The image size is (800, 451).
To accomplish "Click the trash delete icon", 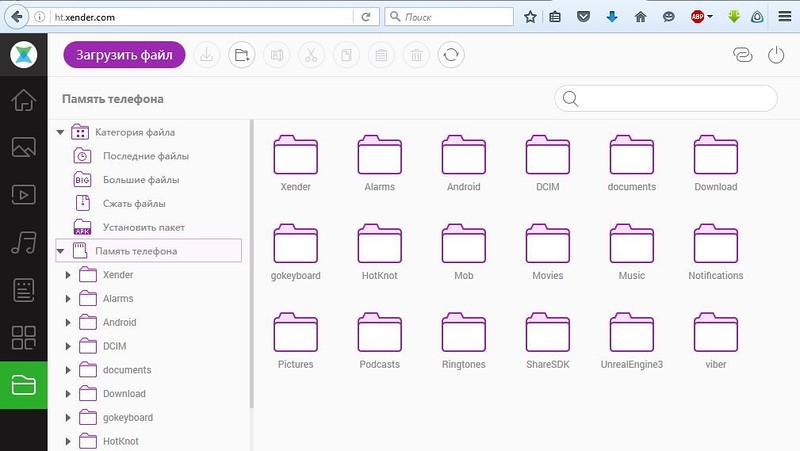I will [x=416, y=55].
